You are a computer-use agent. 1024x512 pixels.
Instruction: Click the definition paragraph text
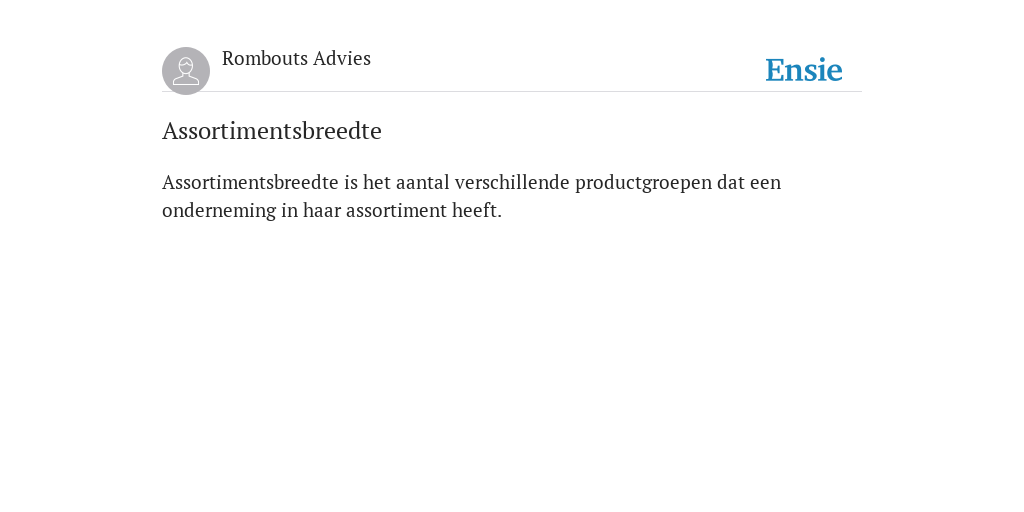(472, 196)
